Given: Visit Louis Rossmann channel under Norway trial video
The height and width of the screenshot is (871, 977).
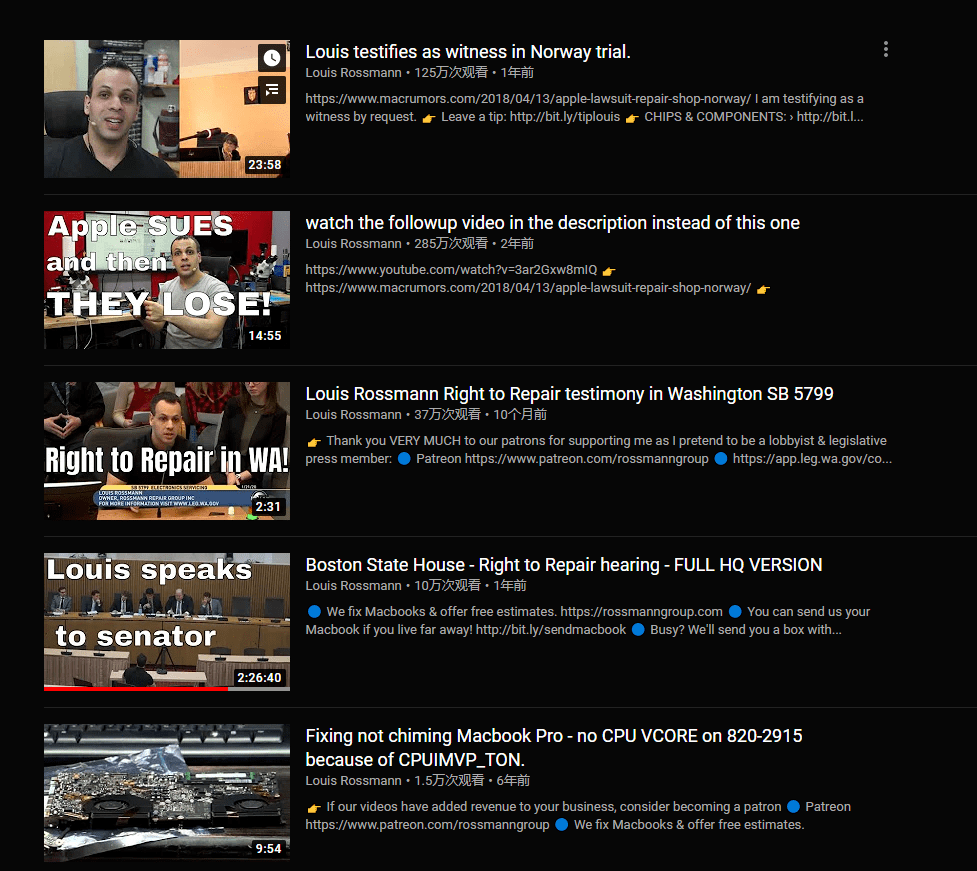Looking at the screenshot, I should coord(353,73).
